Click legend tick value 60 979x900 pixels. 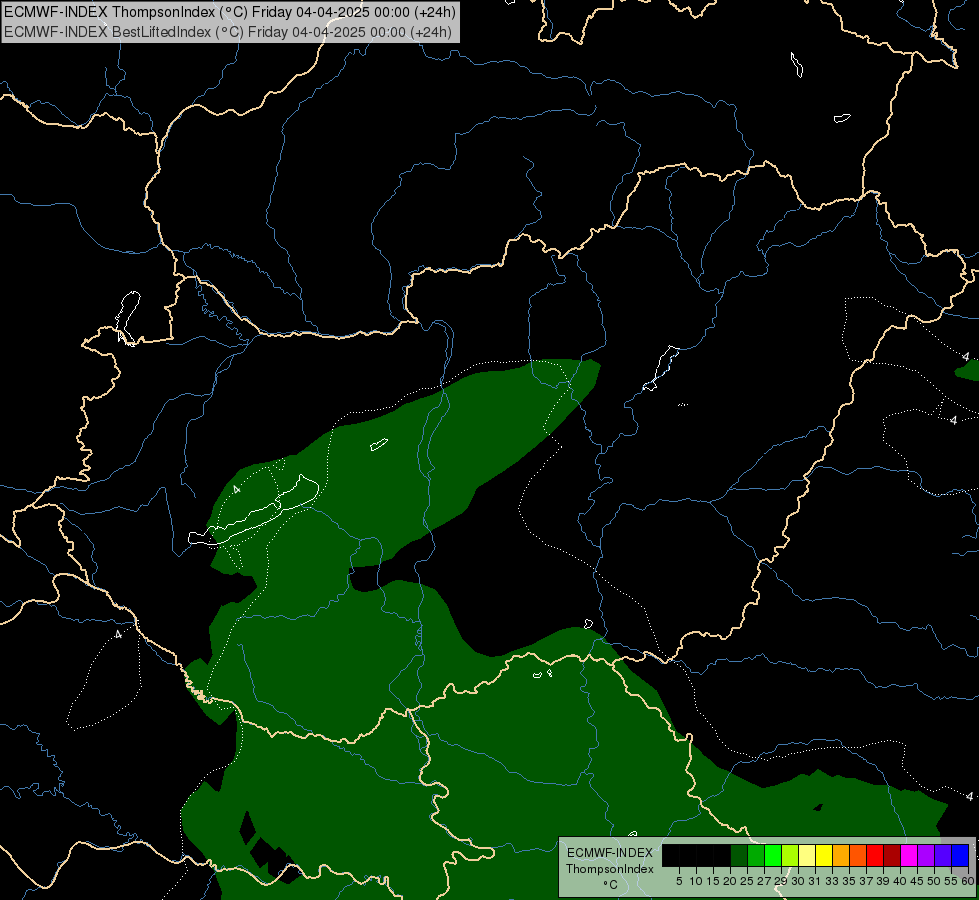[968, 881]
